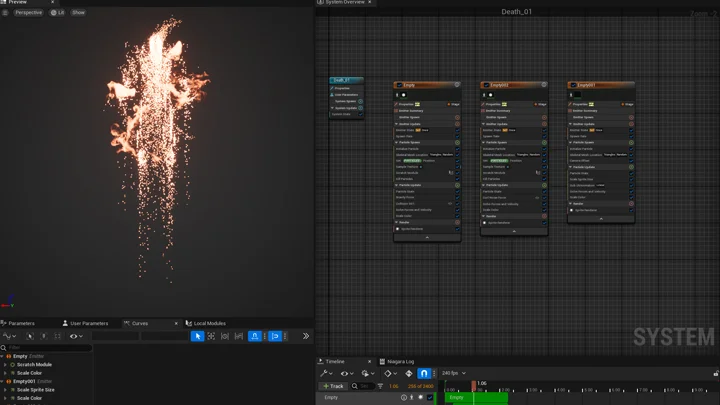Open the Lit view mode menu
Viewport: 720px width, 405px height.
pyautogui.click(x=57, y=12)
